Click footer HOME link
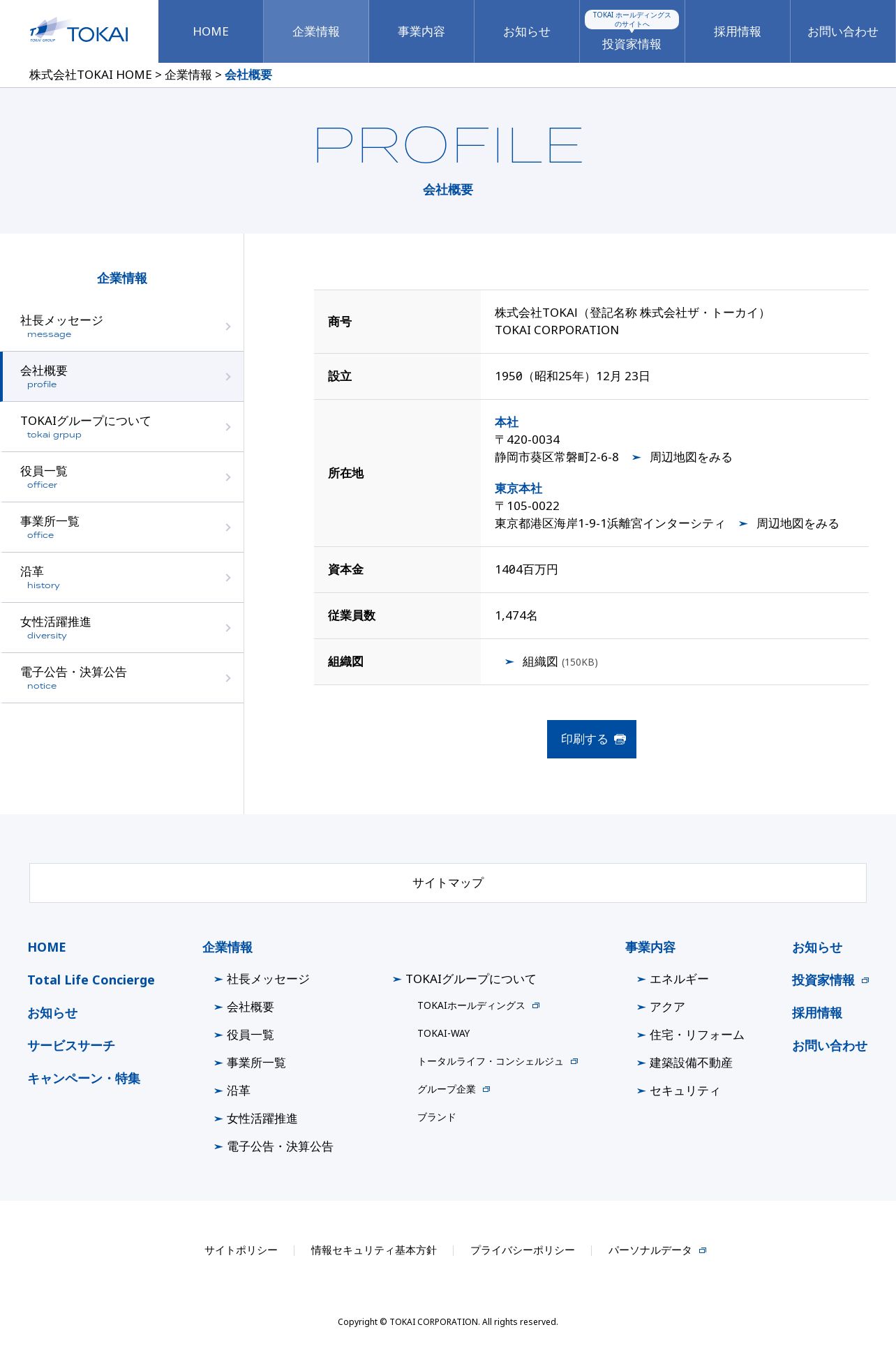 click(x=47, y=947)
